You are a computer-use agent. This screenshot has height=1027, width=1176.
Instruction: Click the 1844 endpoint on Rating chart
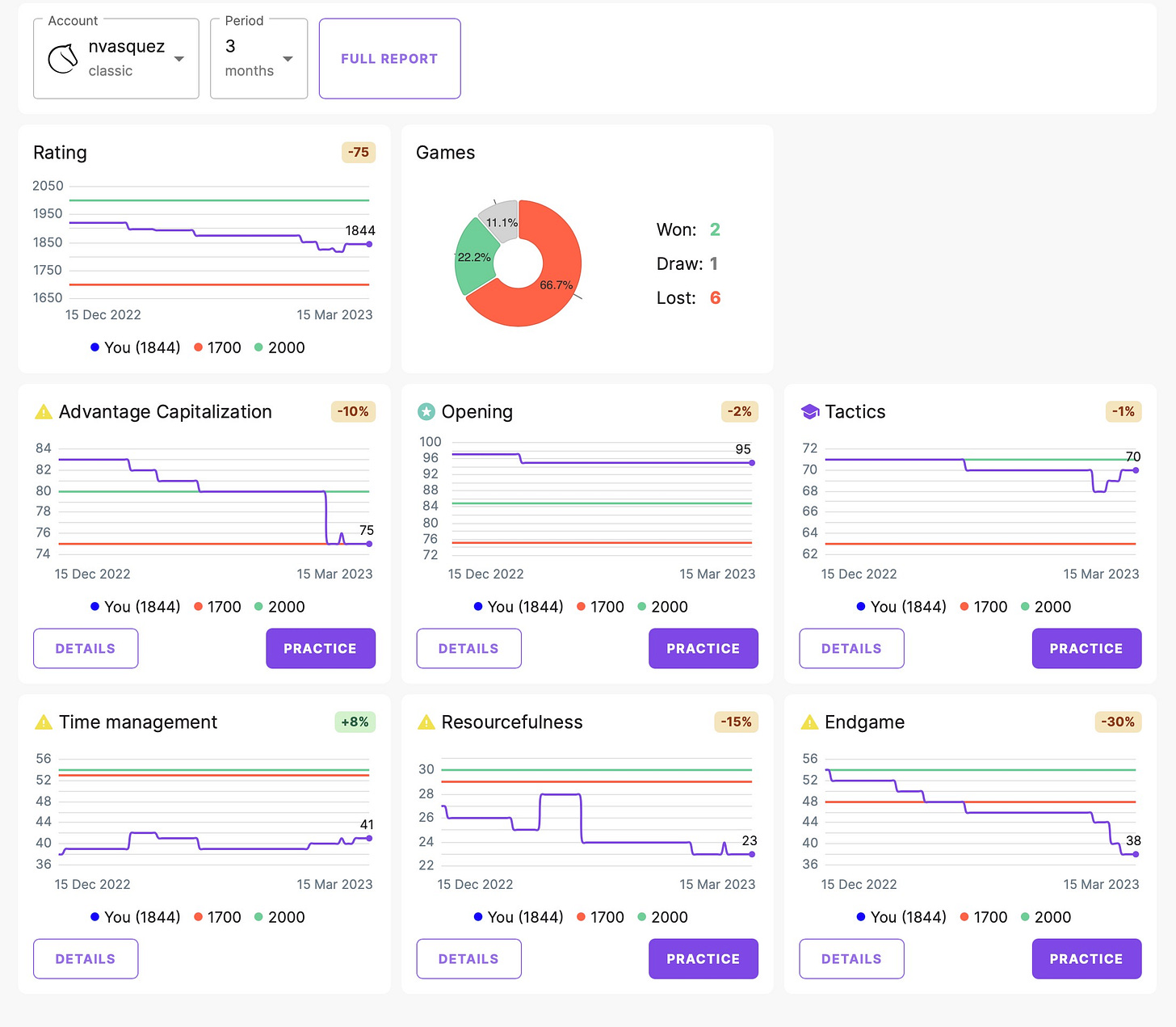click(x=370, y=244)
